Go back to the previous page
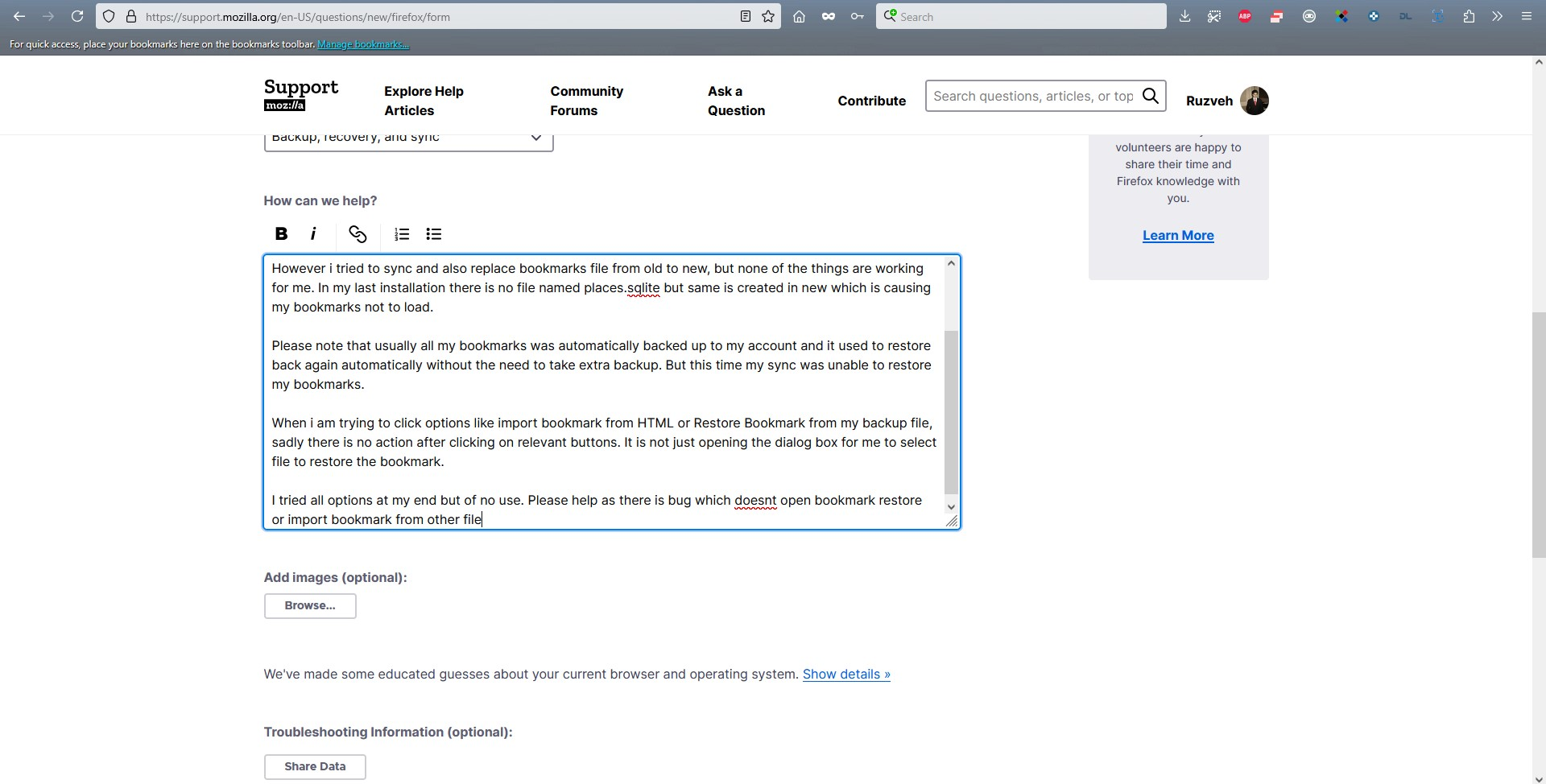The height and width of the screenshot is (784, 1546). tap(19, 16)
